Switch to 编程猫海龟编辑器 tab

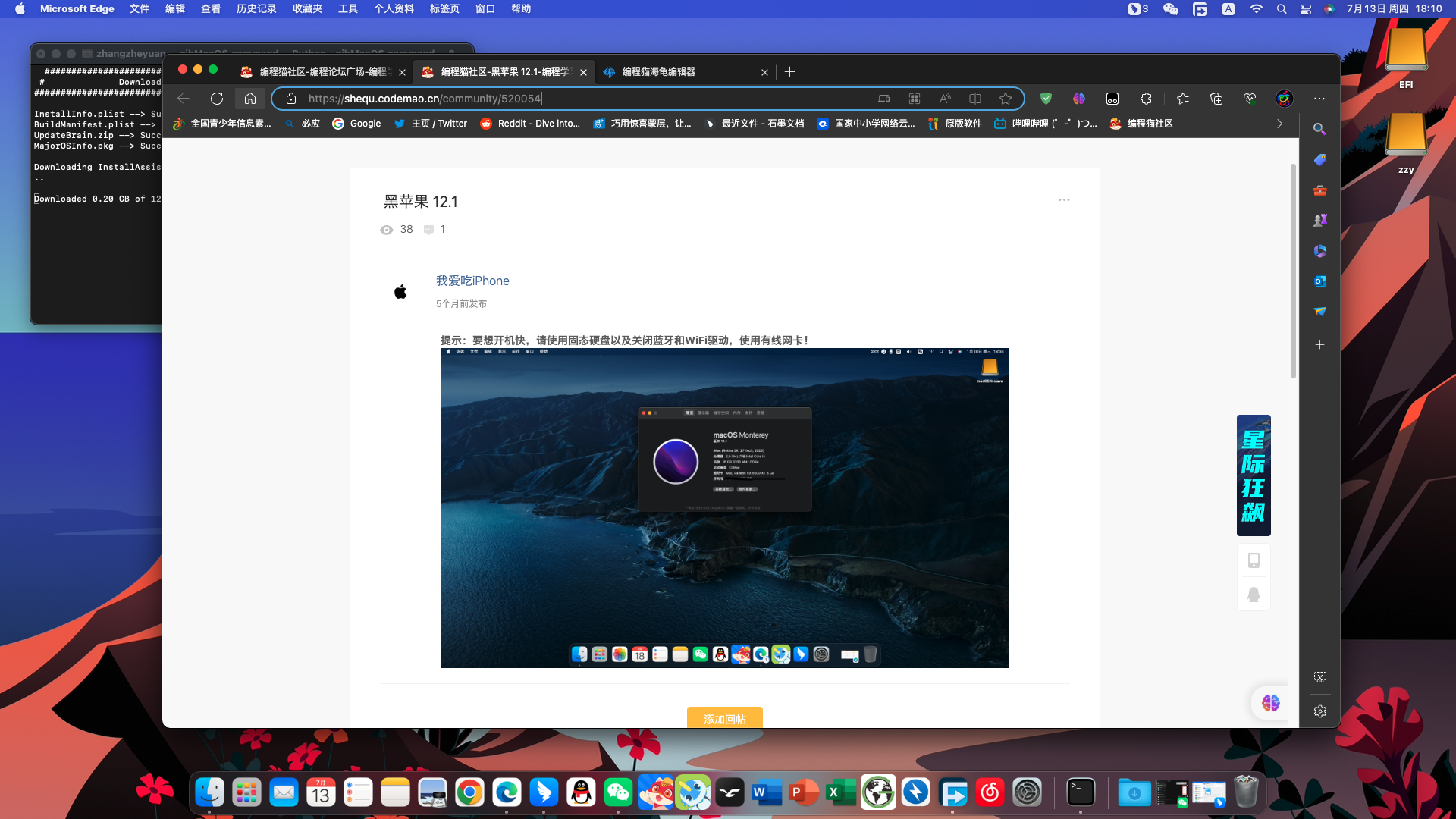click(x=686, y=72)
